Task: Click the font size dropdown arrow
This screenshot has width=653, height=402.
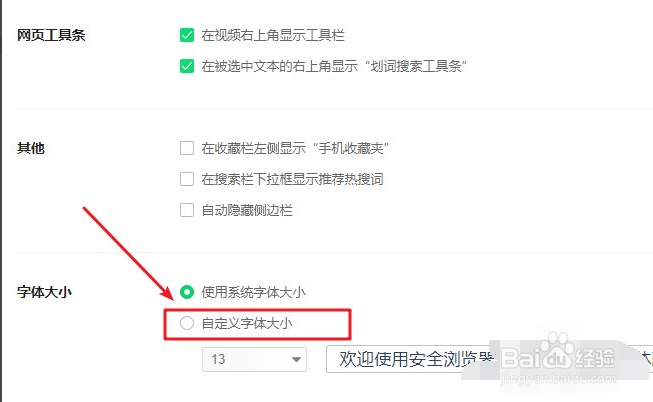Action: click(297, 360)
